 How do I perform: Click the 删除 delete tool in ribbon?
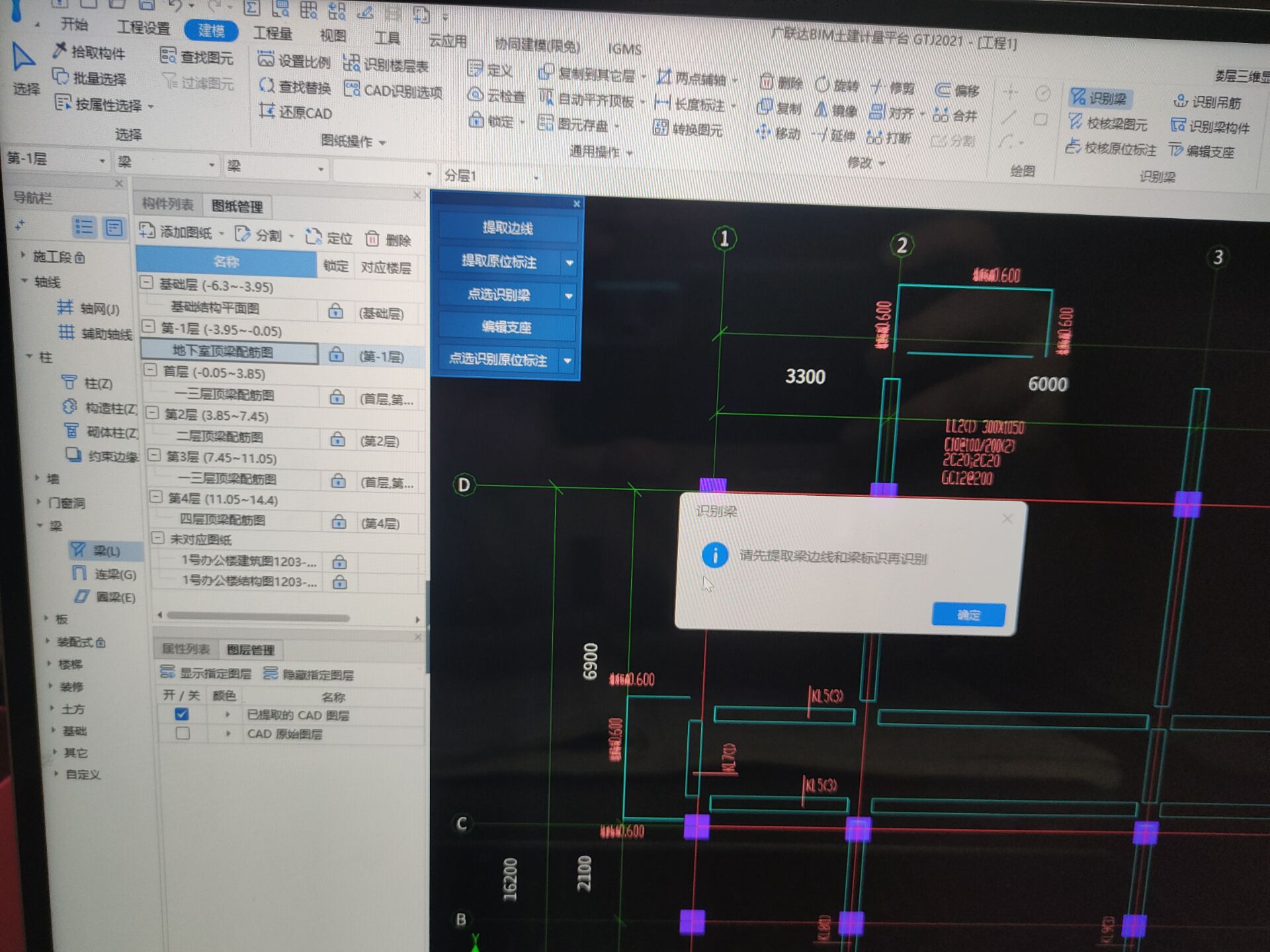point(781,83)
